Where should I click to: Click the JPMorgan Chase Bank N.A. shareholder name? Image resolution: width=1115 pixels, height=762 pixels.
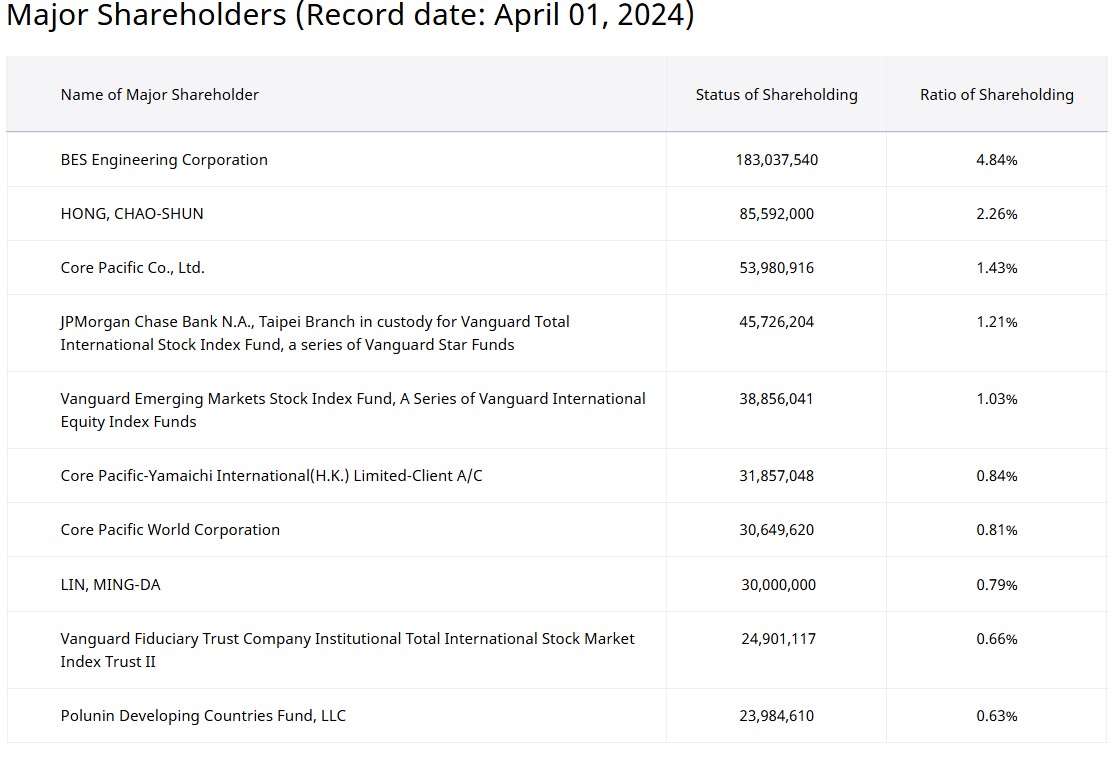click(314, 333)
